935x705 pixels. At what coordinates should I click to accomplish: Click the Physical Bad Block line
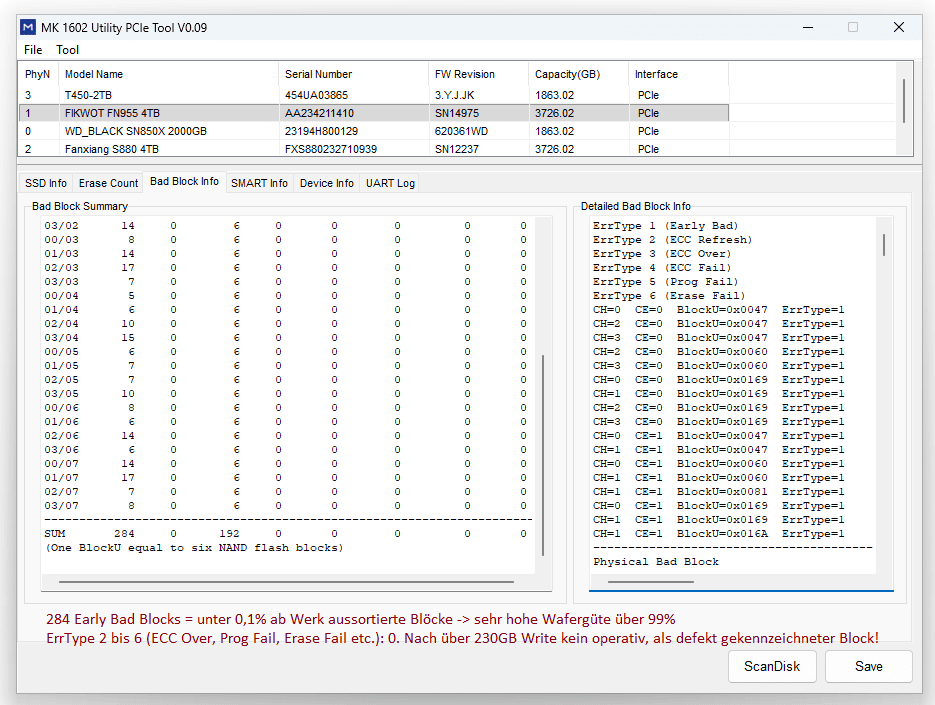pos(656,562)
